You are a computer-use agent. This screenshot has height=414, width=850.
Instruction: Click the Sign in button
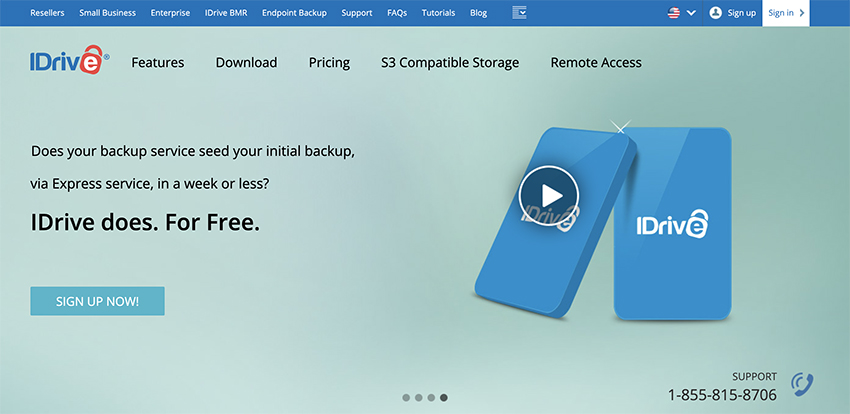[785, 13]
